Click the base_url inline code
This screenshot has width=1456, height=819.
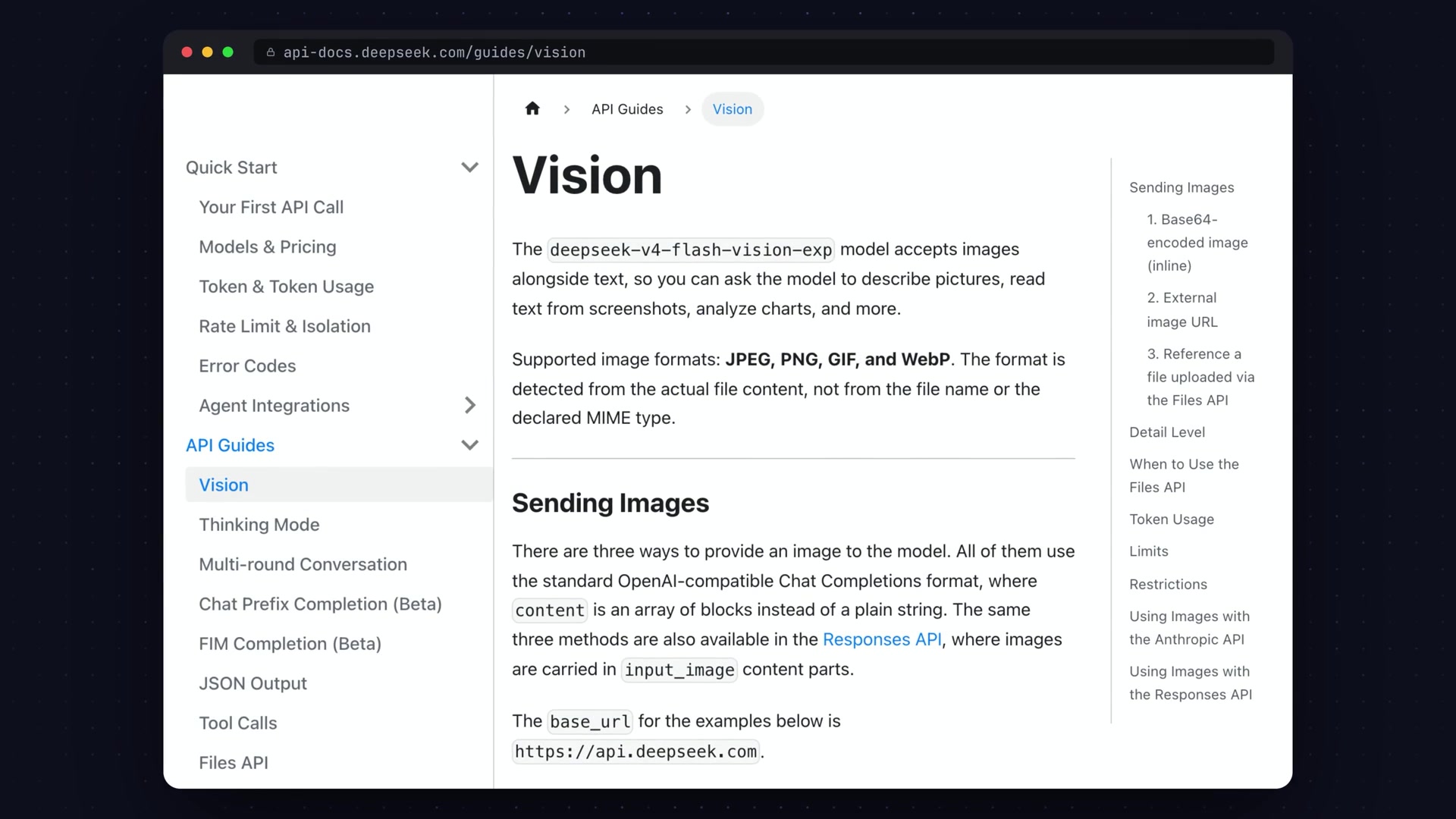(590, 721)
